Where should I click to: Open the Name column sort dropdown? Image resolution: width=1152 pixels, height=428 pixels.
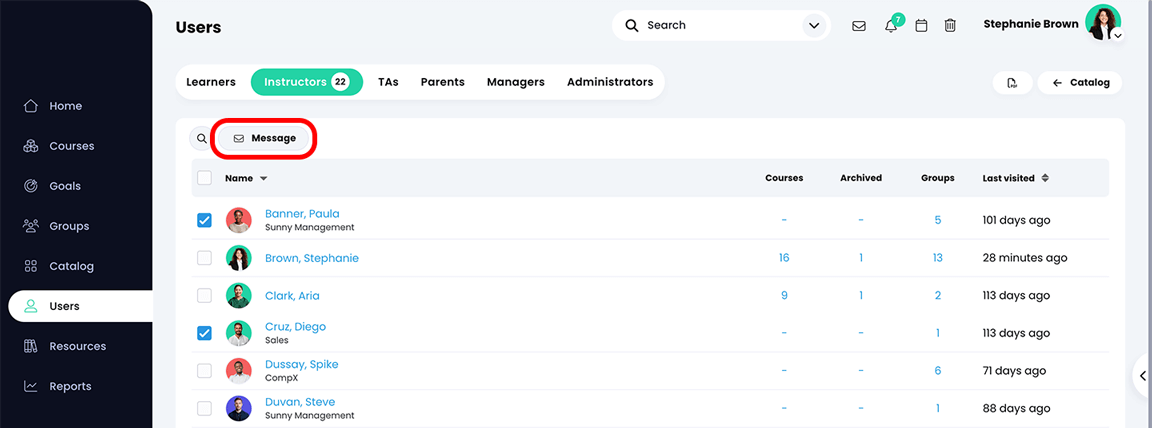[263, 179]
